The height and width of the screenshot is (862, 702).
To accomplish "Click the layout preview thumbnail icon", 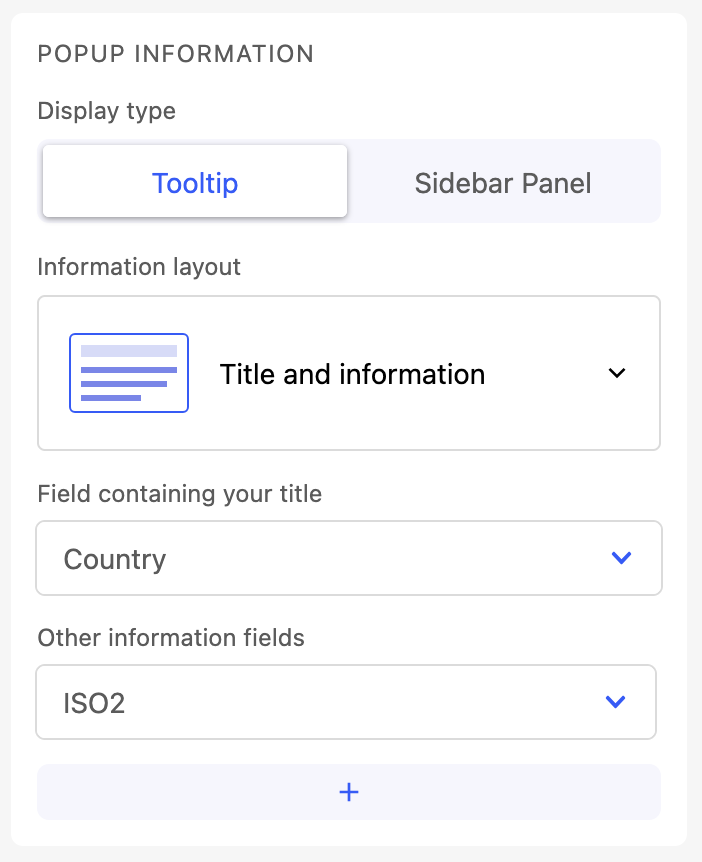I will (x=129, y=373).
